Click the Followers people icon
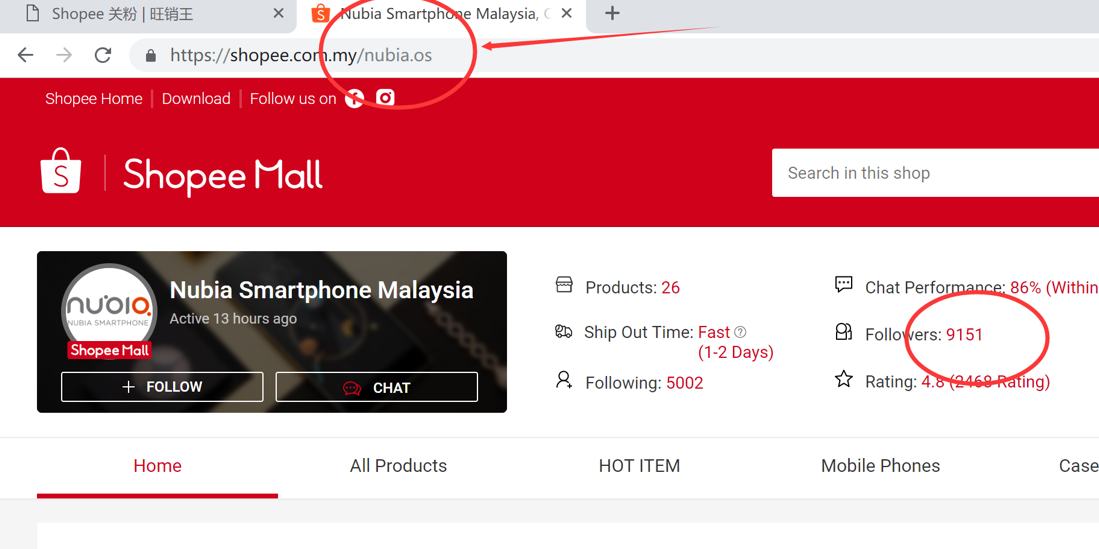Screen dimensions: 1099x549 pyautogui.click(x=844, y=332)
